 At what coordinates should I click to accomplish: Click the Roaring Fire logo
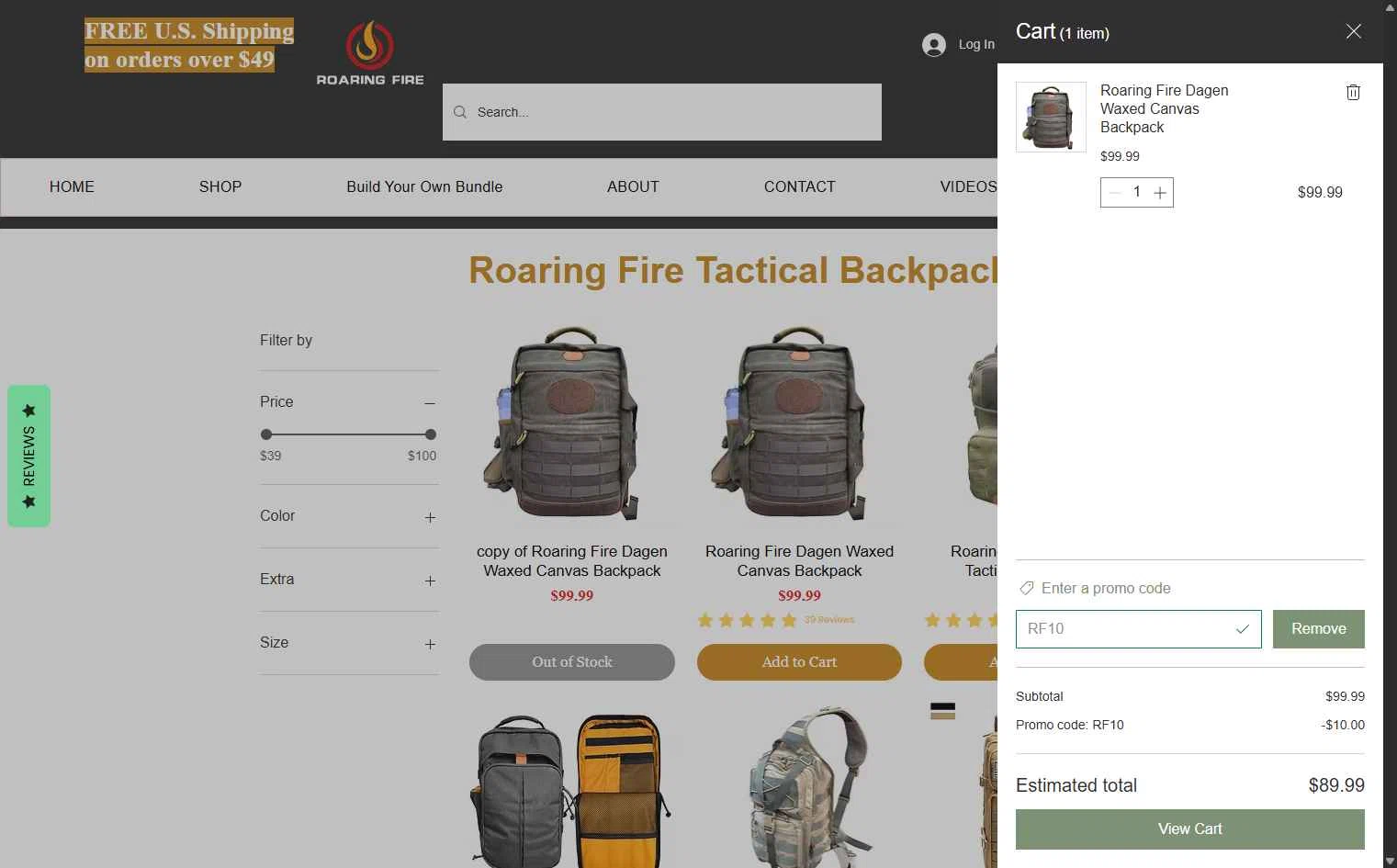(370, 53)
